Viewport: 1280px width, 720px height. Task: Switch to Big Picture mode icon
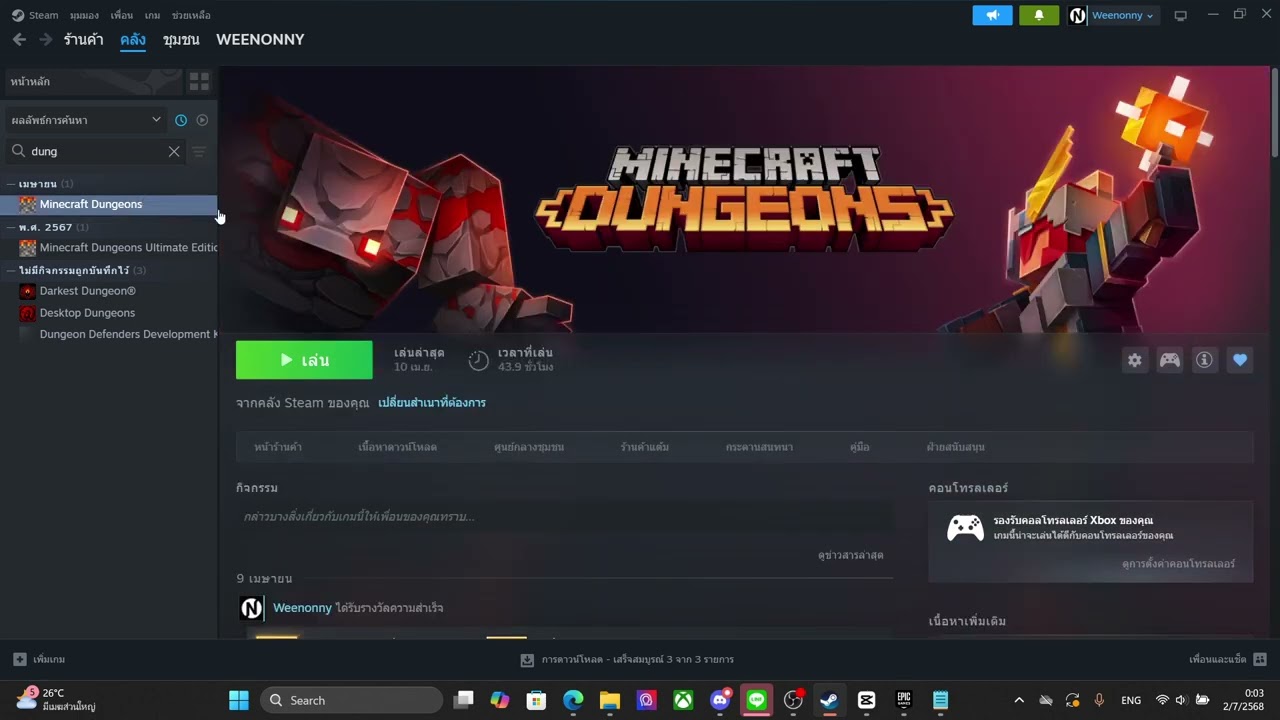pos(1180,15)
